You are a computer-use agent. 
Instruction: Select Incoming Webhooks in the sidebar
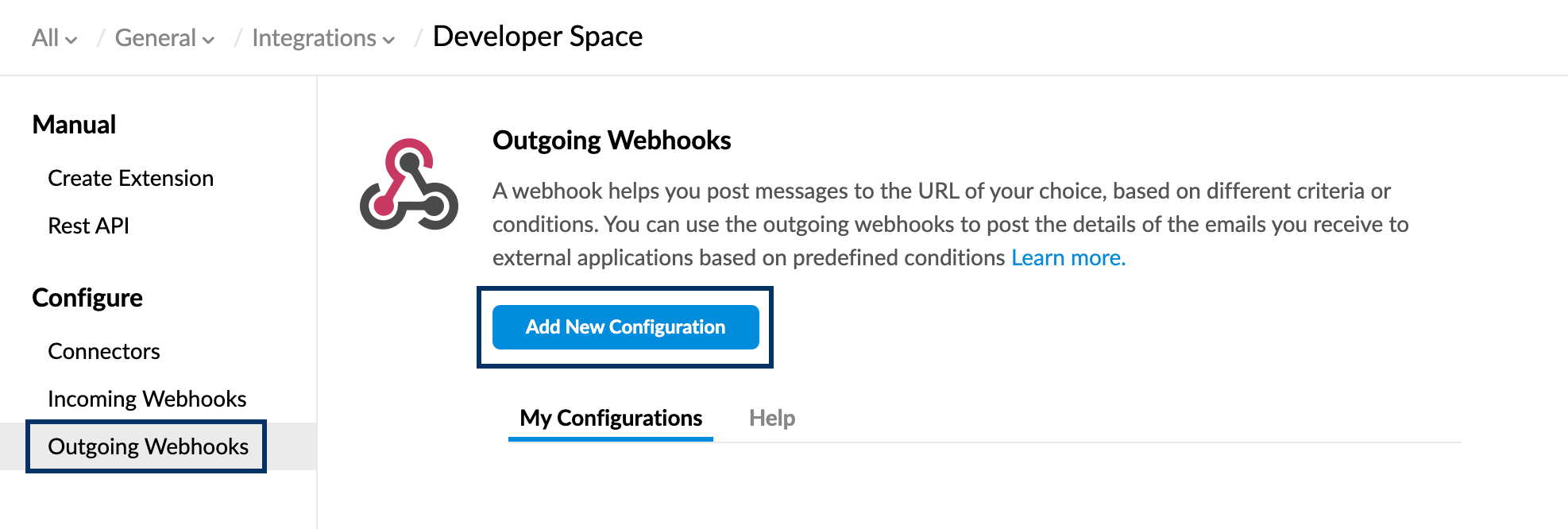coord(147,399)
